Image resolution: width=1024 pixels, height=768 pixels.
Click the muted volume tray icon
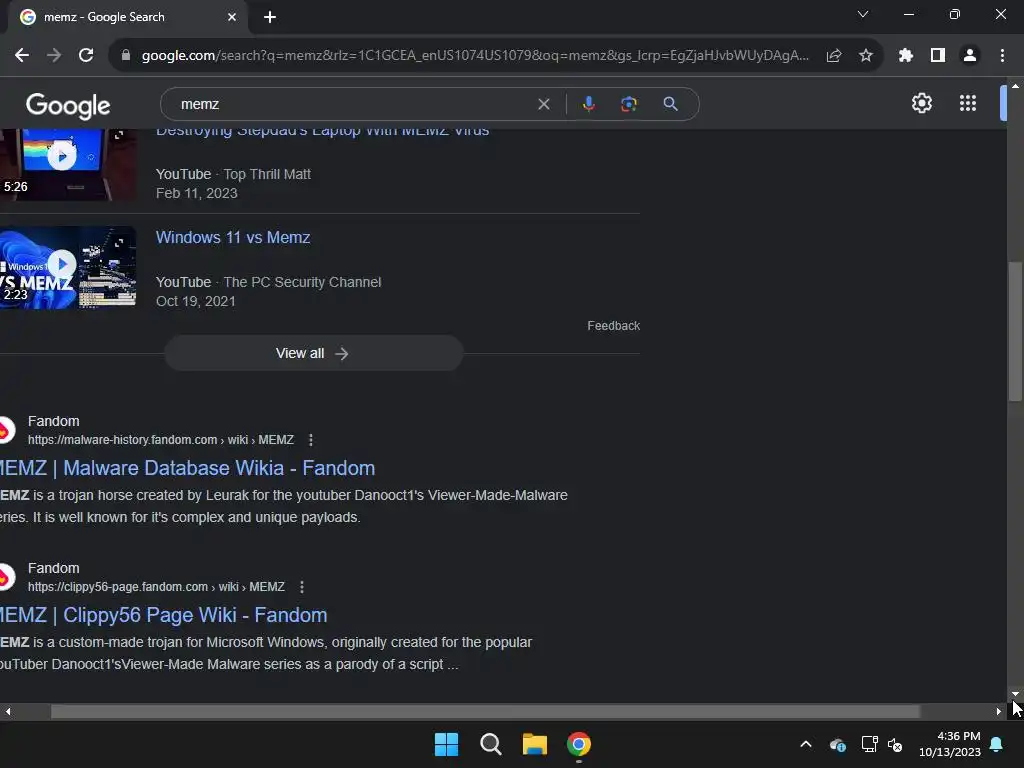point(895,744)
